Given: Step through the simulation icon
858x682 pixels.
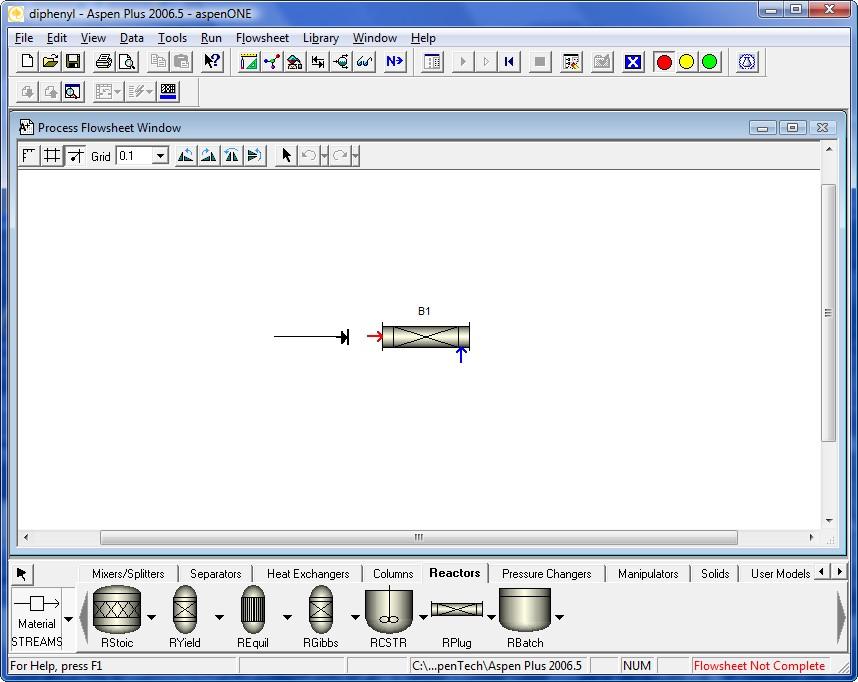Looking at the screenshot, I should [x=486, y=61].
